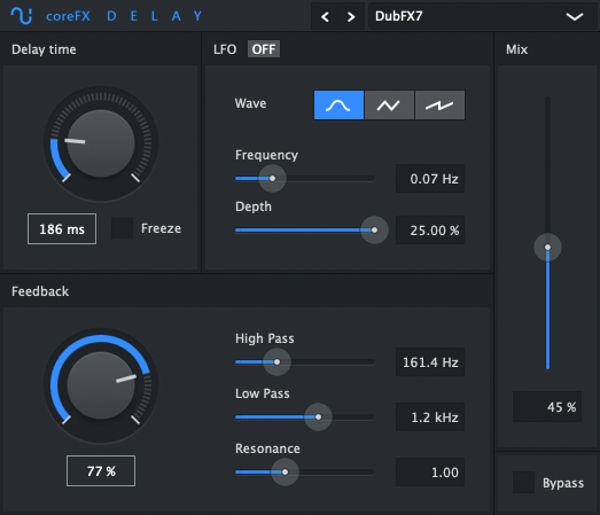Enable the Freeze checkbox
This screenshot has height=515, width=600.
point(122,228)
